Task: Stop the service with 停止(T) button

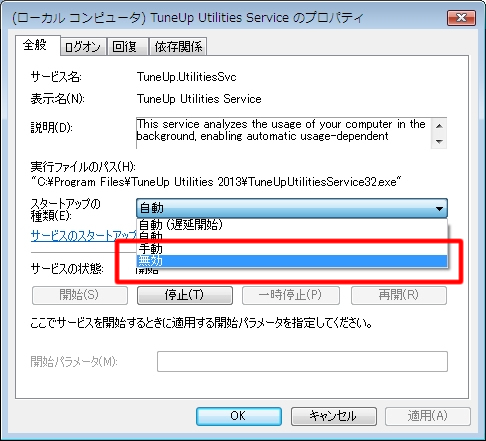Action: click(x=185, y=295)
